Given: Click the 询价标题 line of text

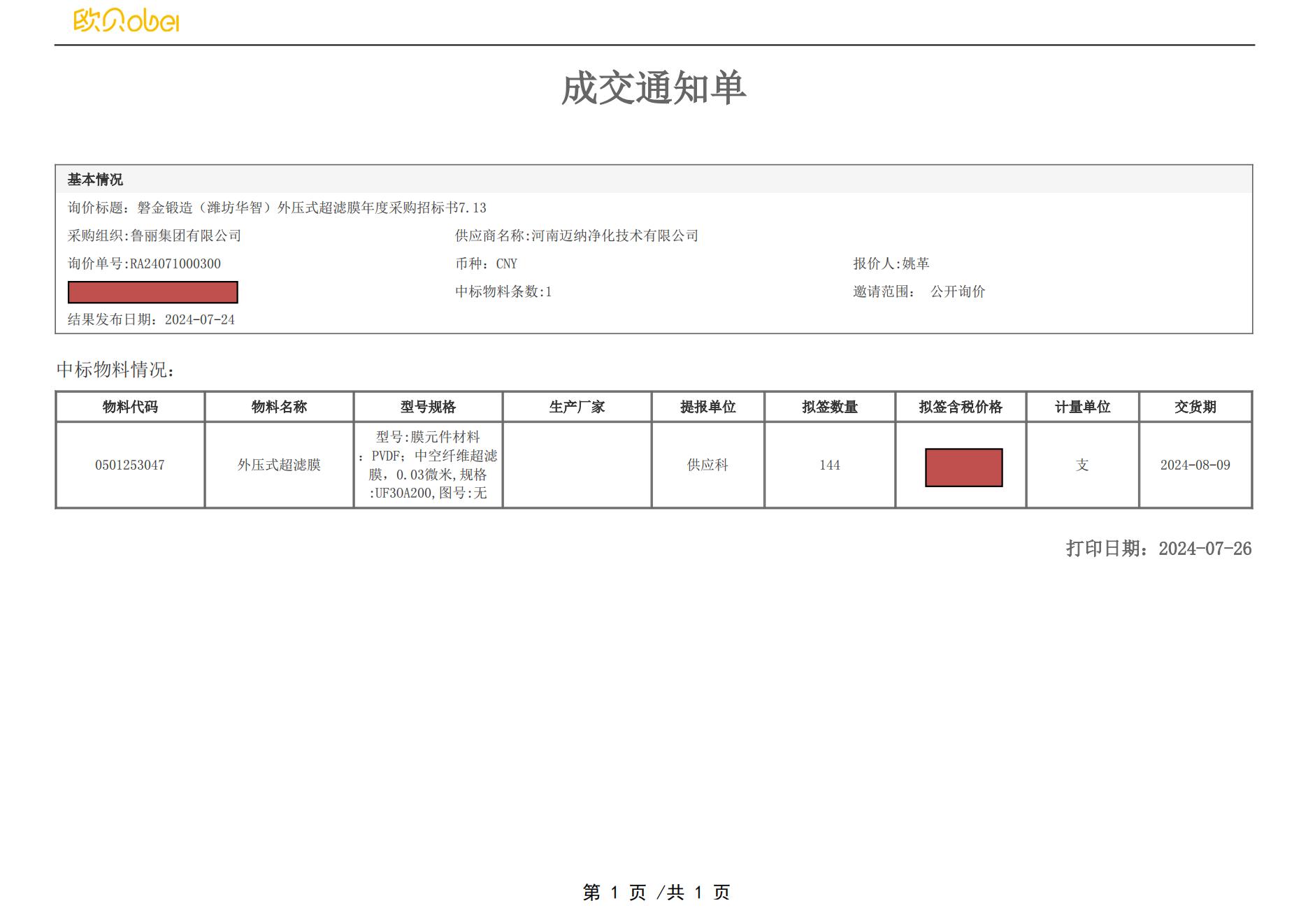Looking at the screenshot, I should pyautogui.click(x=277, y=208).
